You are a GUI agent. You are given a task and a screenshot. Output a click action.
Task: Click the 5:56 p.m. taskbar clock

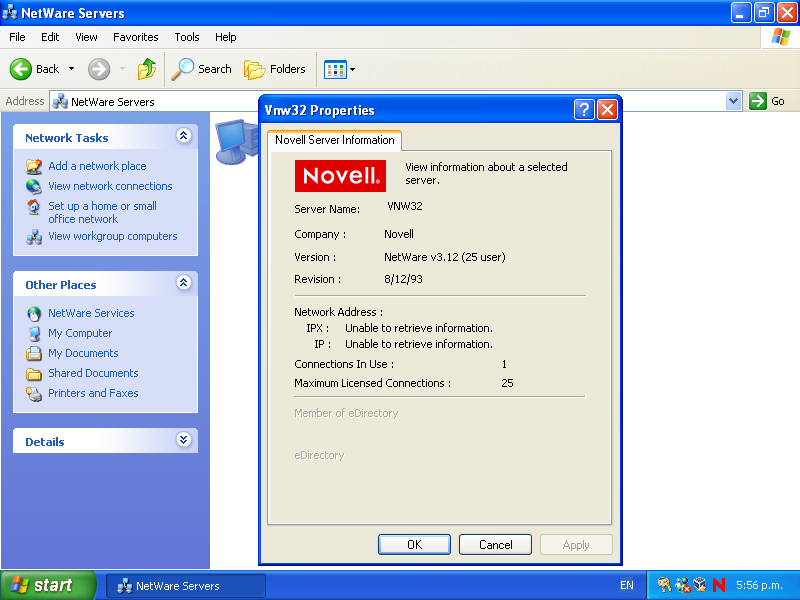(759, 585)
